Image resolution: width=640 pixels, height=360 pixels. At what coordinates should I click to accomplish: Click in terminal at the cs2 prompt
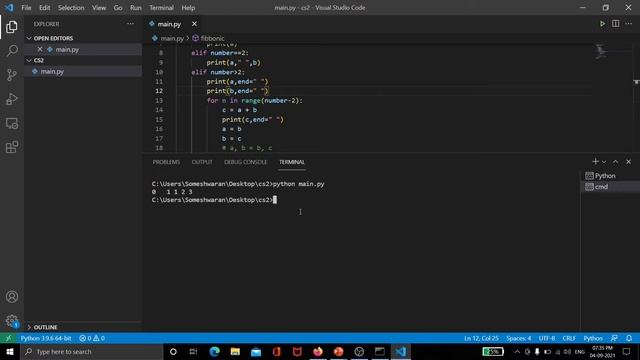pos(275,200)
